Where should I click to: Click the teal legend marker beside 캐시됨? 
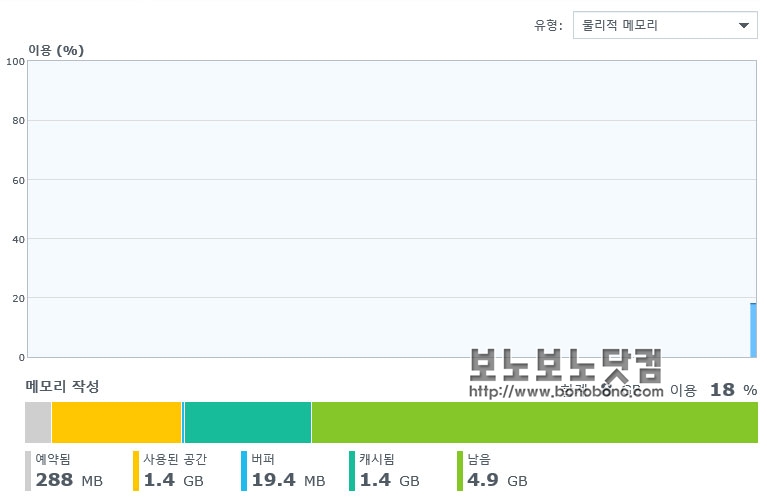click(x=352, y=471)
